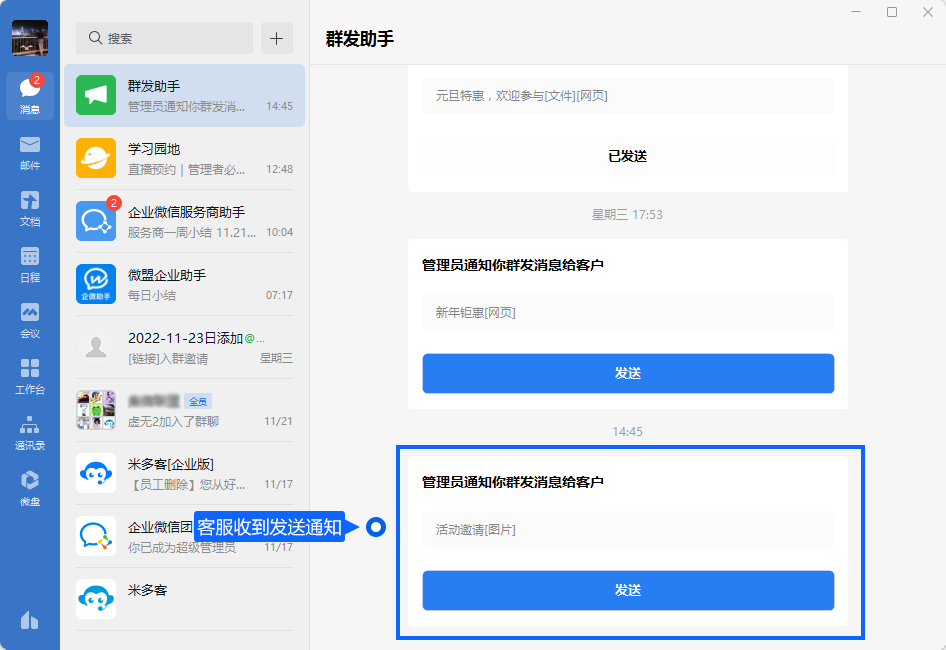The height and width of the screenshot is (650, 946).
Task: Open the 企业微信服务商助手 chat
Action: pos(185,221)
